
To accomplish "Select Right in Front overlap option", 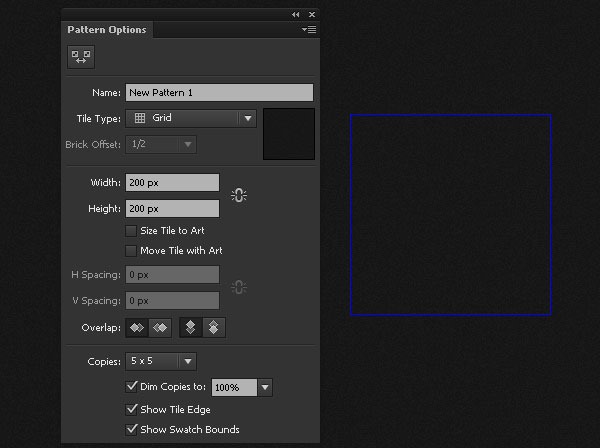I will 160,327.
